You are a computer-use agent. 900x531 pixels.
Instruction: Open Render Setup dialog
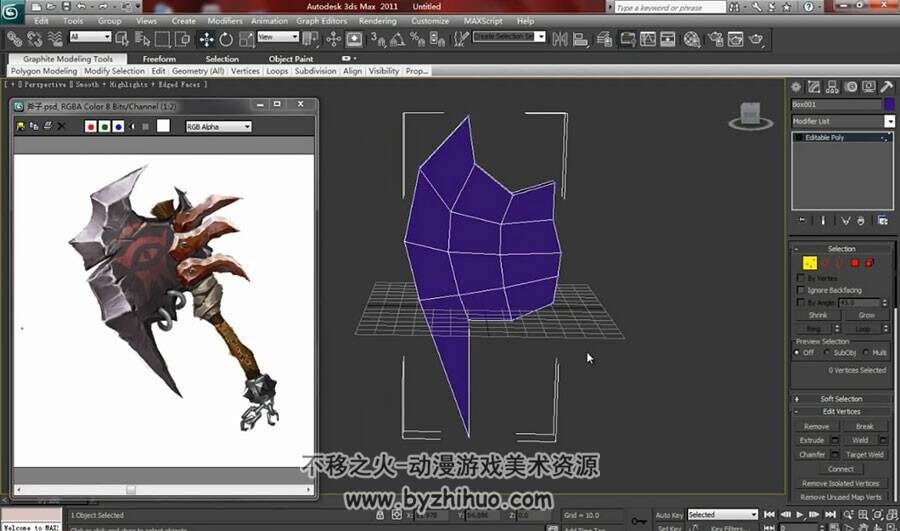coord(716,39)
